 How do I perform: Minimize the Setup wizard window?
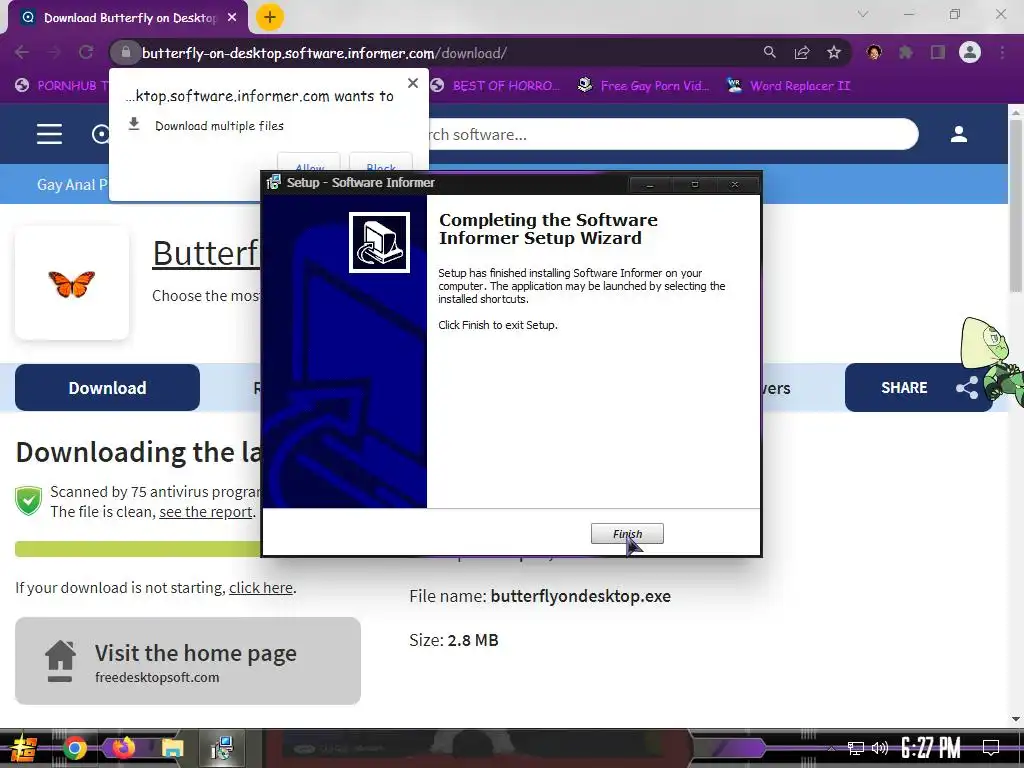pos(650,185)
